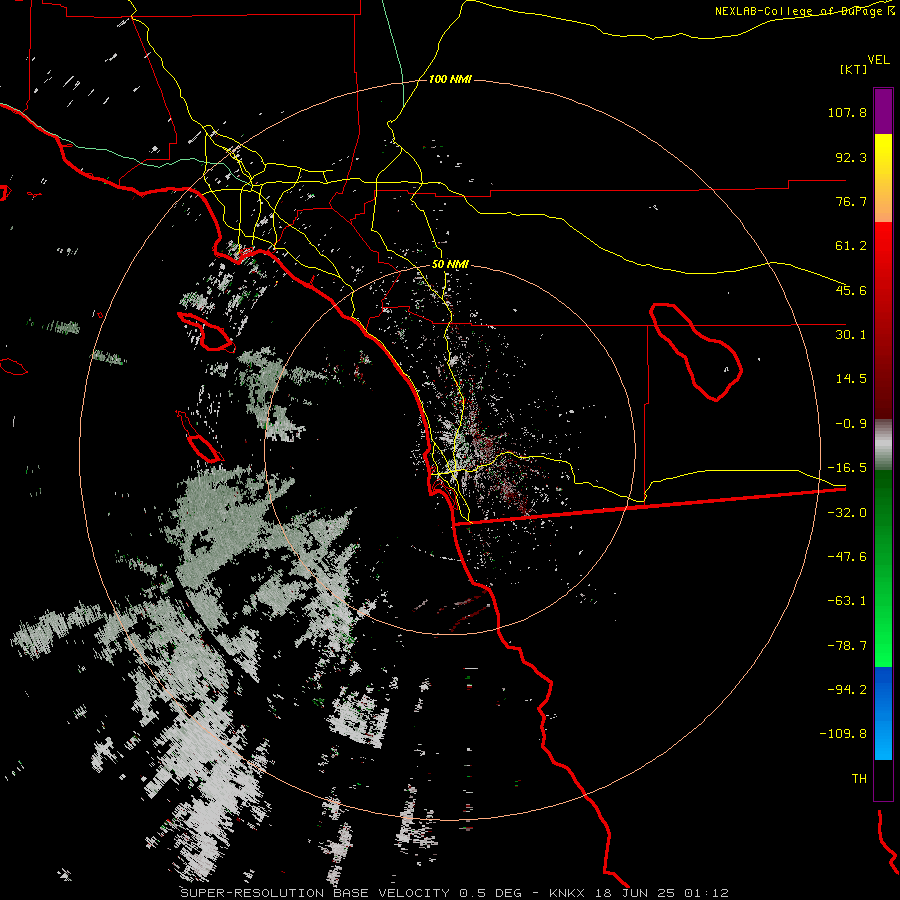Click the [KT] units label
Viewport: 900px width, 900px height.
click(x=853, y=69)
